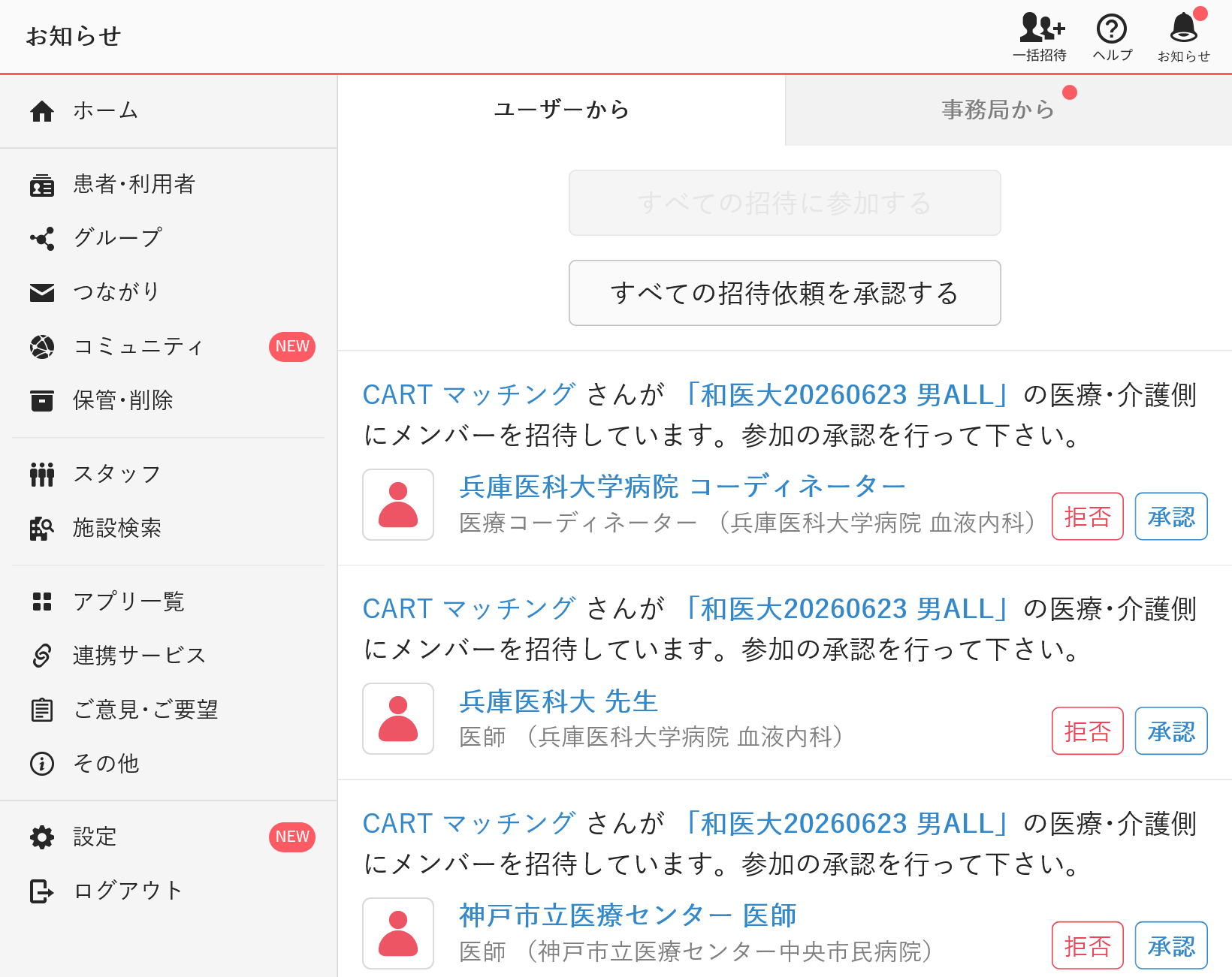1232x977 pixels.
Task: Open ご意見・ご要望 menu entry
Action: click(x=168, y=710)
